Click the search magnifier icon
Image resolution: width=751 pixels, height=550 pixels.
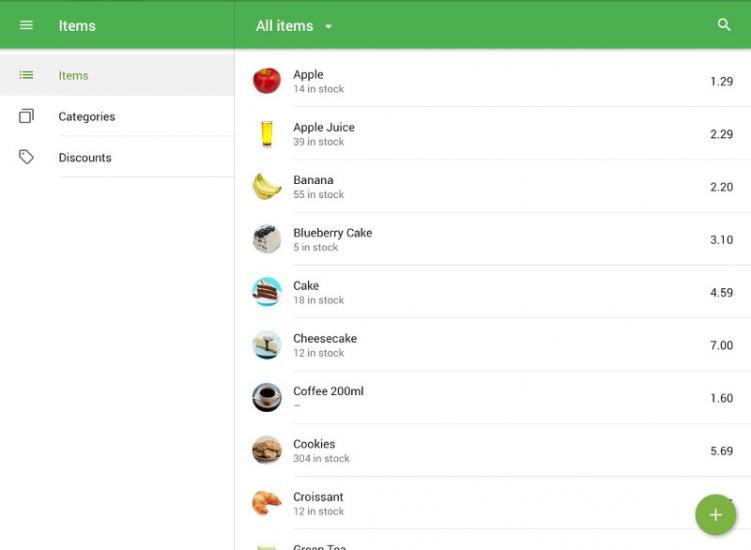(724, 25)
